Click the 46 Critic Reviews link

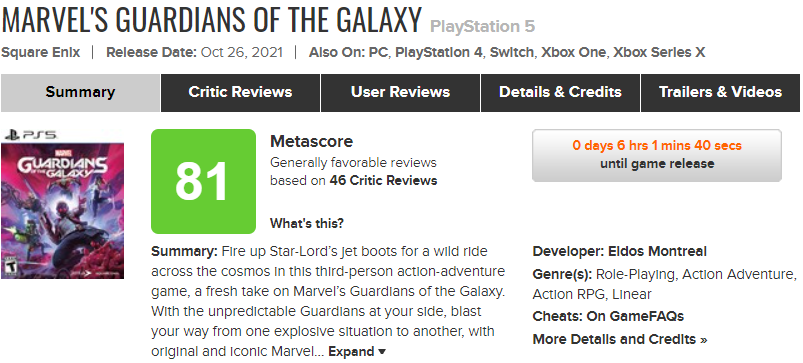(x=383, y=181)
